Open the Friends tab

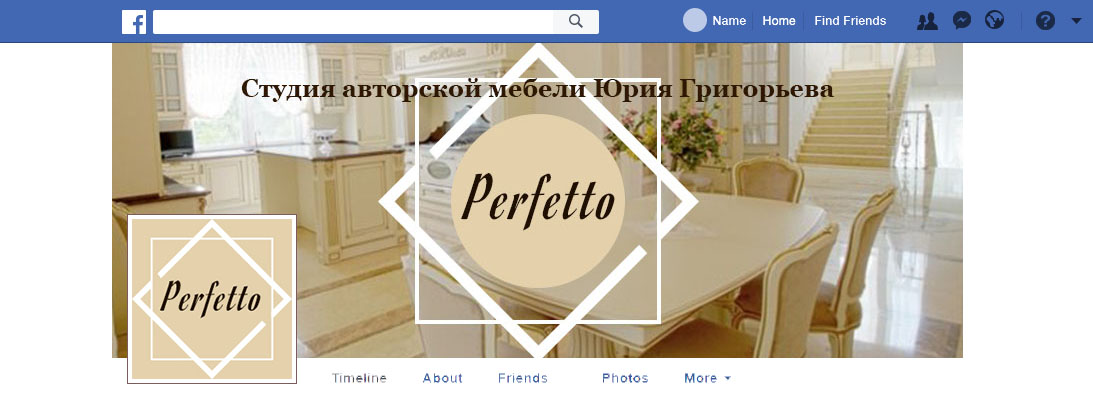(523, 378)
